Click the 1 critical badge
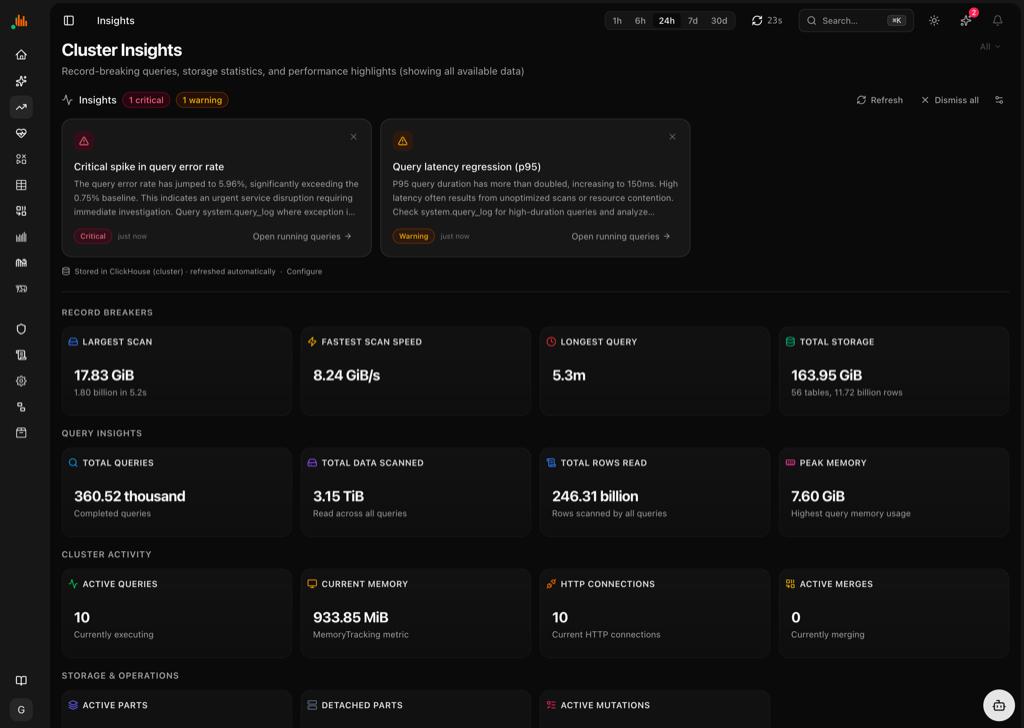The image size is (1024, 728). pyautogui.click(x=146, y=100)
